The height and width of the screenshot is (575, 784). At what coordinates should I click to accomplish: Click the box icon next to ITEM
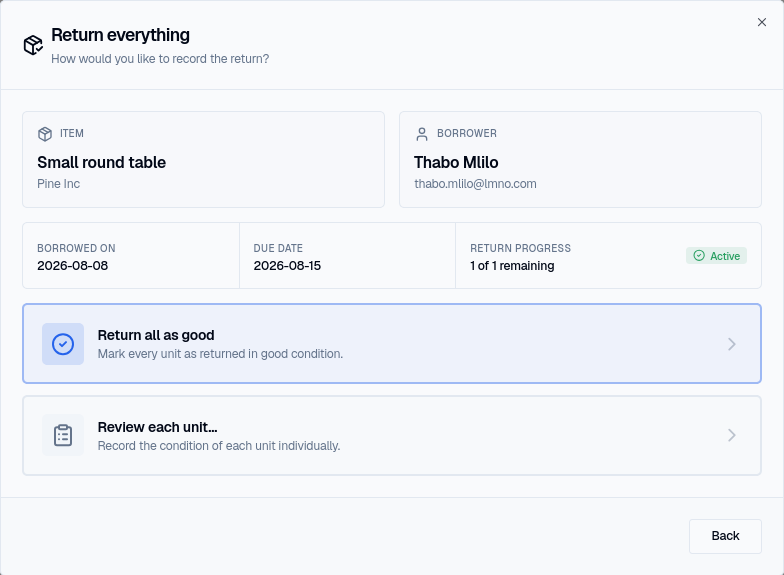pos(45,134)
